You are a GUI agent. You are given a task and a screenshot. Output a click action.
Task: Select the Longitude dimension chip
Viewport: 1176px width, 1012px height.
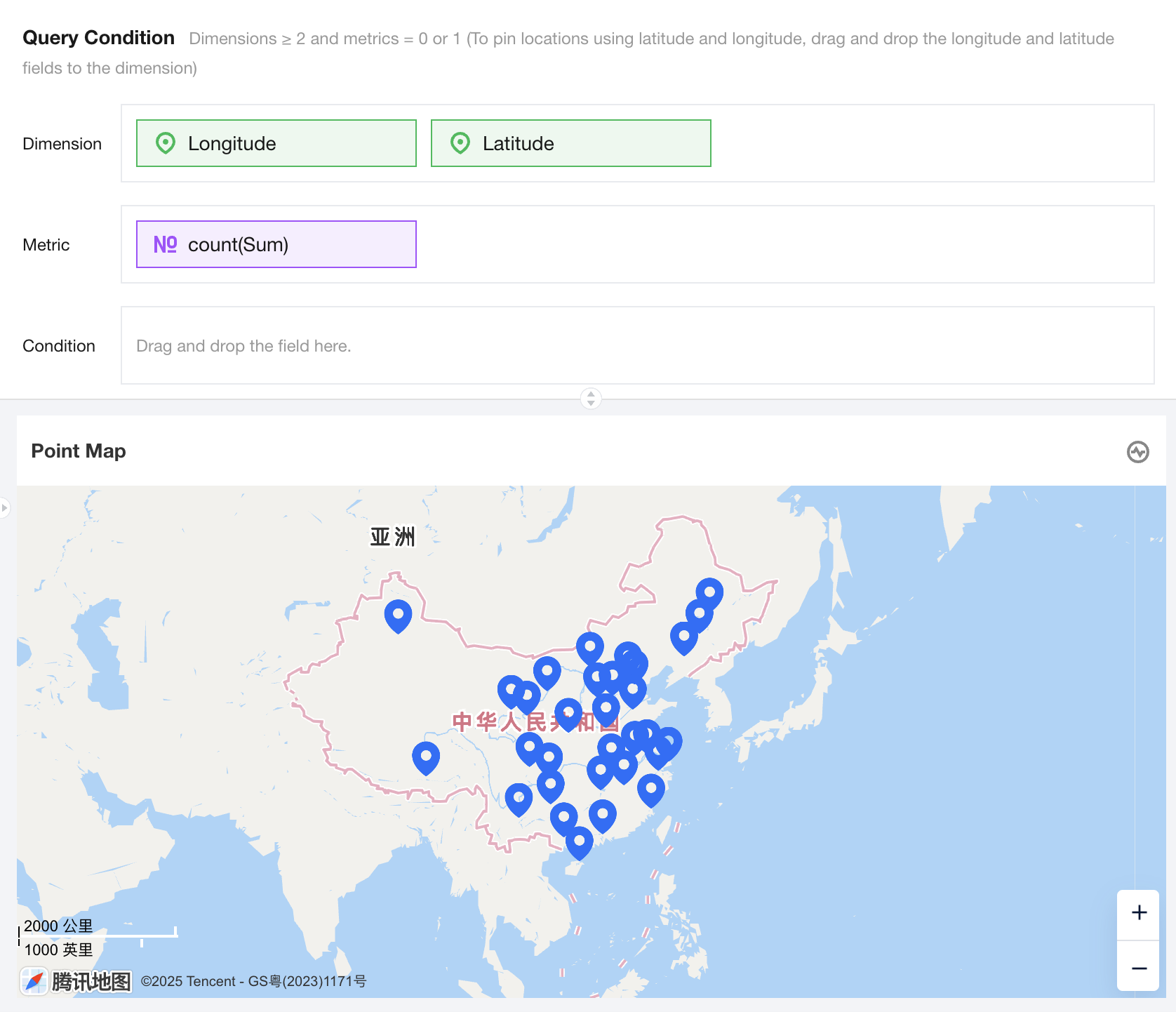tap(276, 143)
